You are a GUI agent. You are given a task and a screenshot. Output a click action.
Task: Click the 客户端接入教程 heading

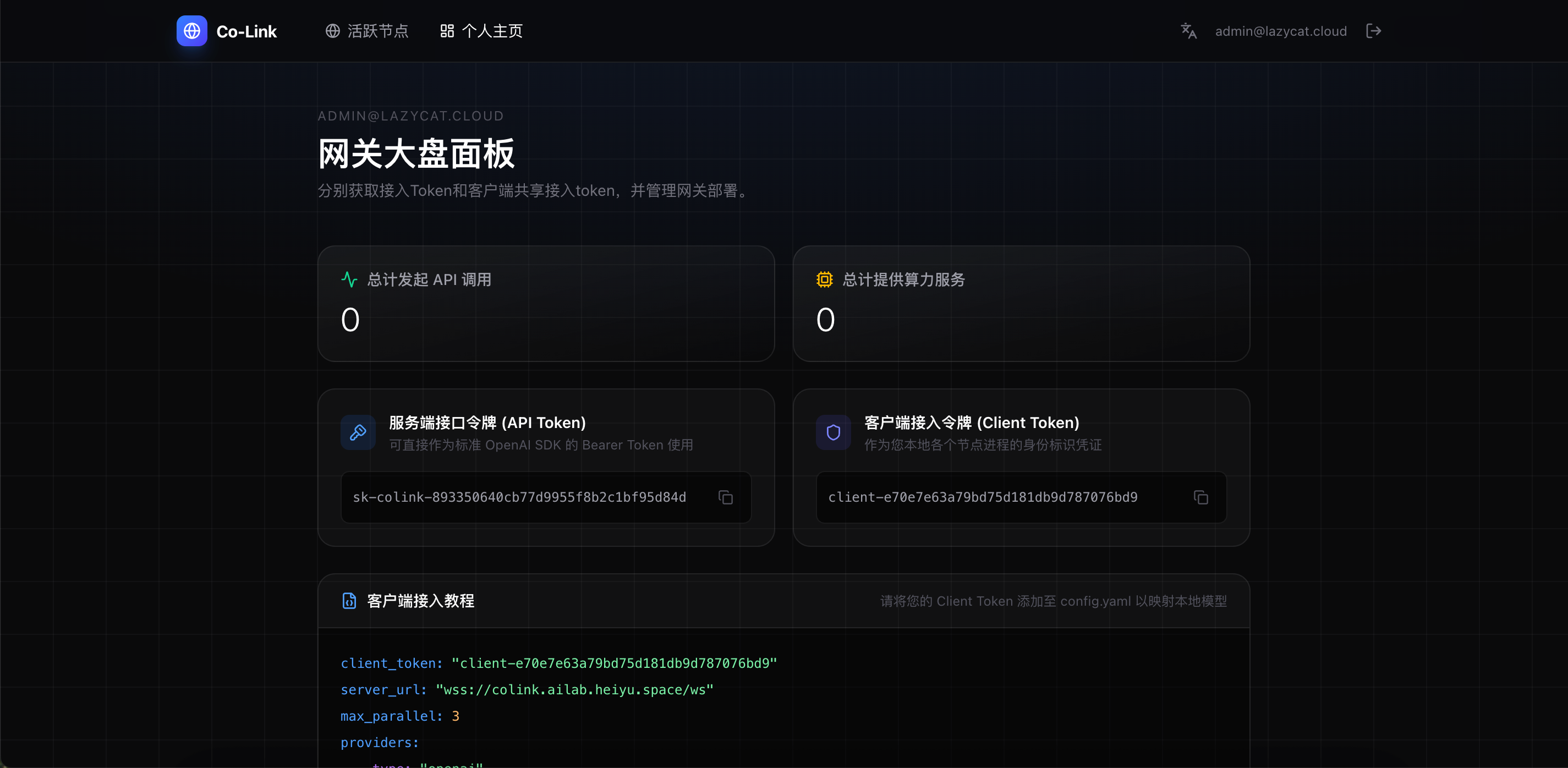click(x=420, y=601)
